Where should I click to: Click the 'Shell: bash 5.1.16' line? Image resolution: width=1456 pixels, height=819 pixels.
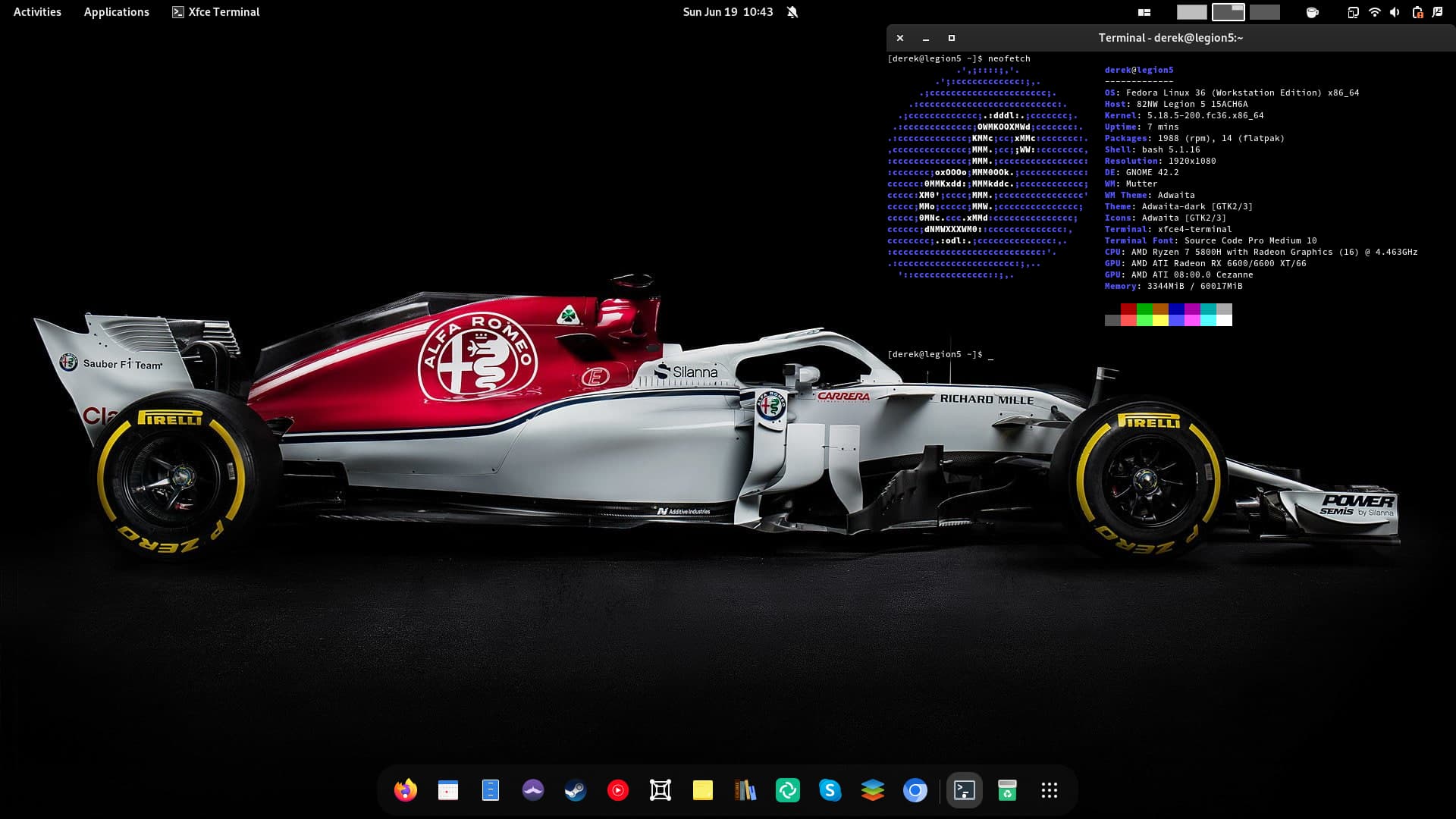[1153, 149]
